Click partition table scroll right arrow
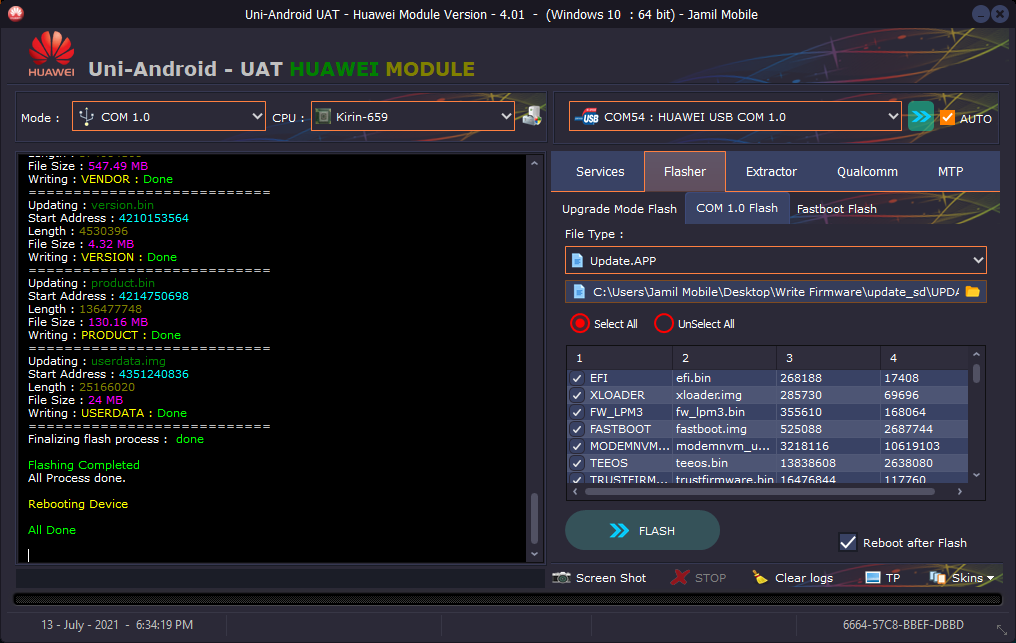The width and height of the screenshot is (1016, 643). 960,492
